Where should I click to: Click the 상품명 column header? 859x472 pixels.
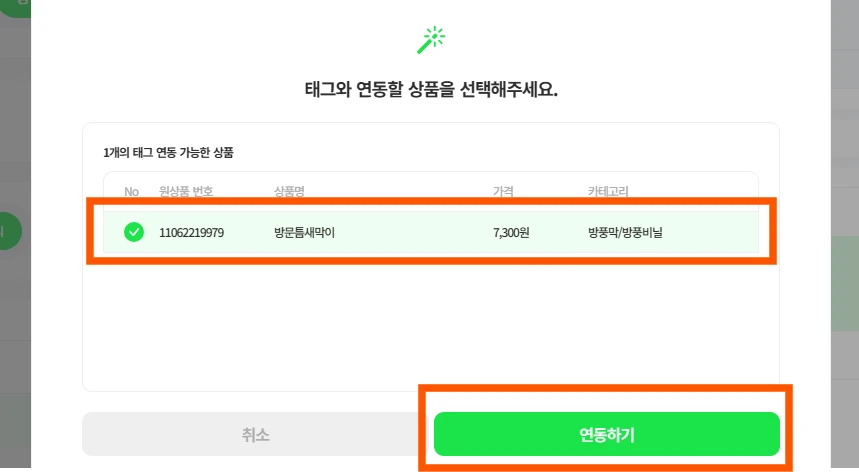tap(290, 191)
